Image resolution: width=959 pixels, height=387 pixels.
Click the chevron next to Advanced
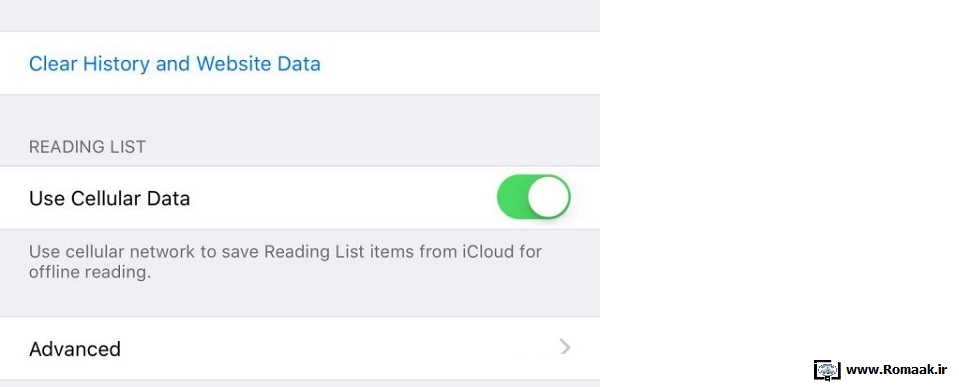pyautogui.click(x=565, y=348)
